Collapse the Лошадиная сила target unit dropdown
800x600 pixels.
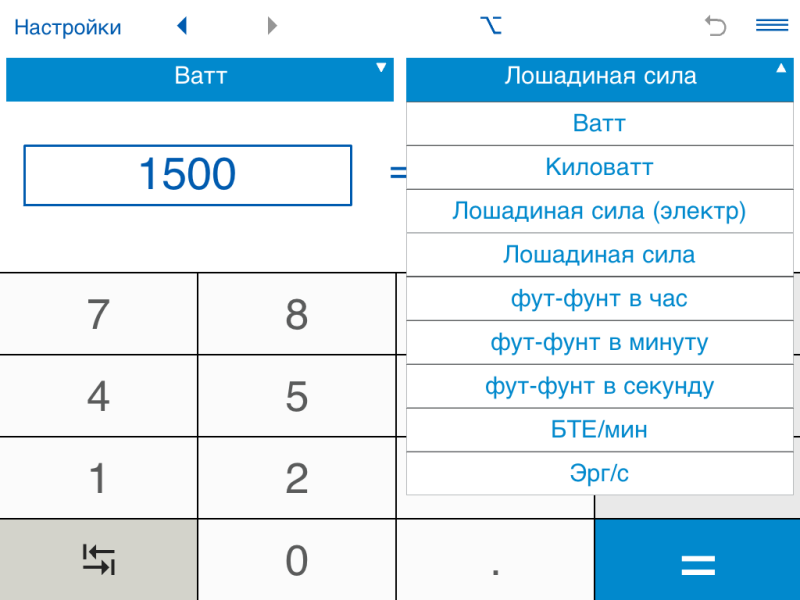point(599,77)
